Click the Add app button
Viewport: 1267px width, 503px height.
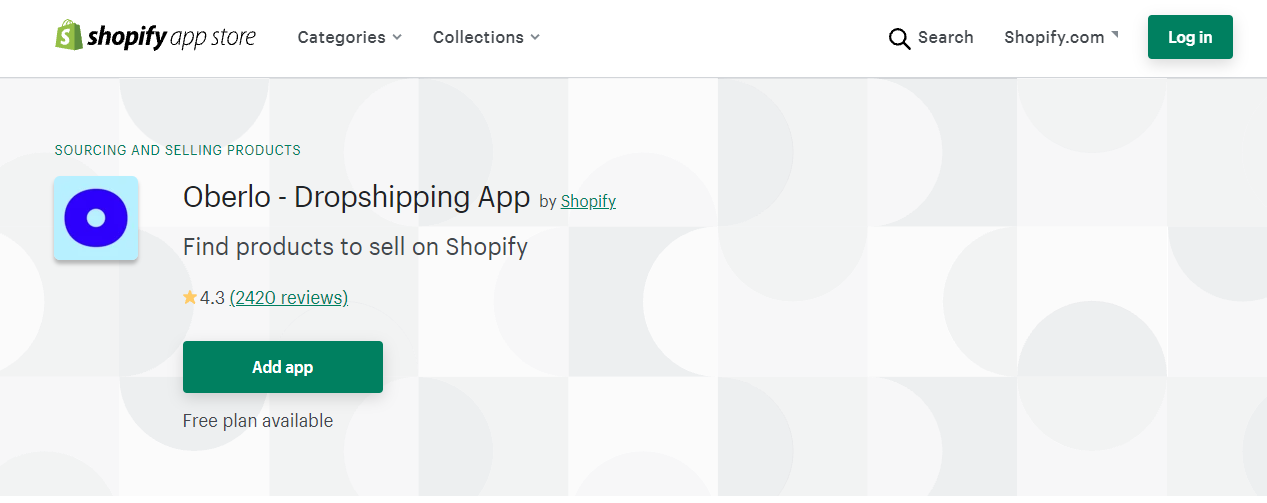(283, 367)
